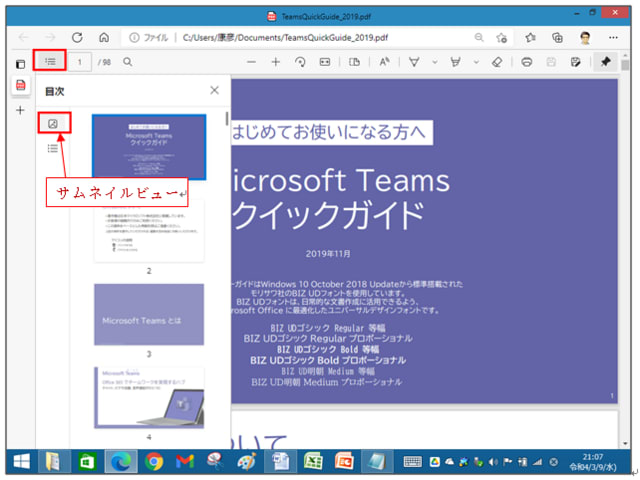The height and width of the screenshot is (480, 640).
Task: Click the Save as icon
Action: coord(576,62)
